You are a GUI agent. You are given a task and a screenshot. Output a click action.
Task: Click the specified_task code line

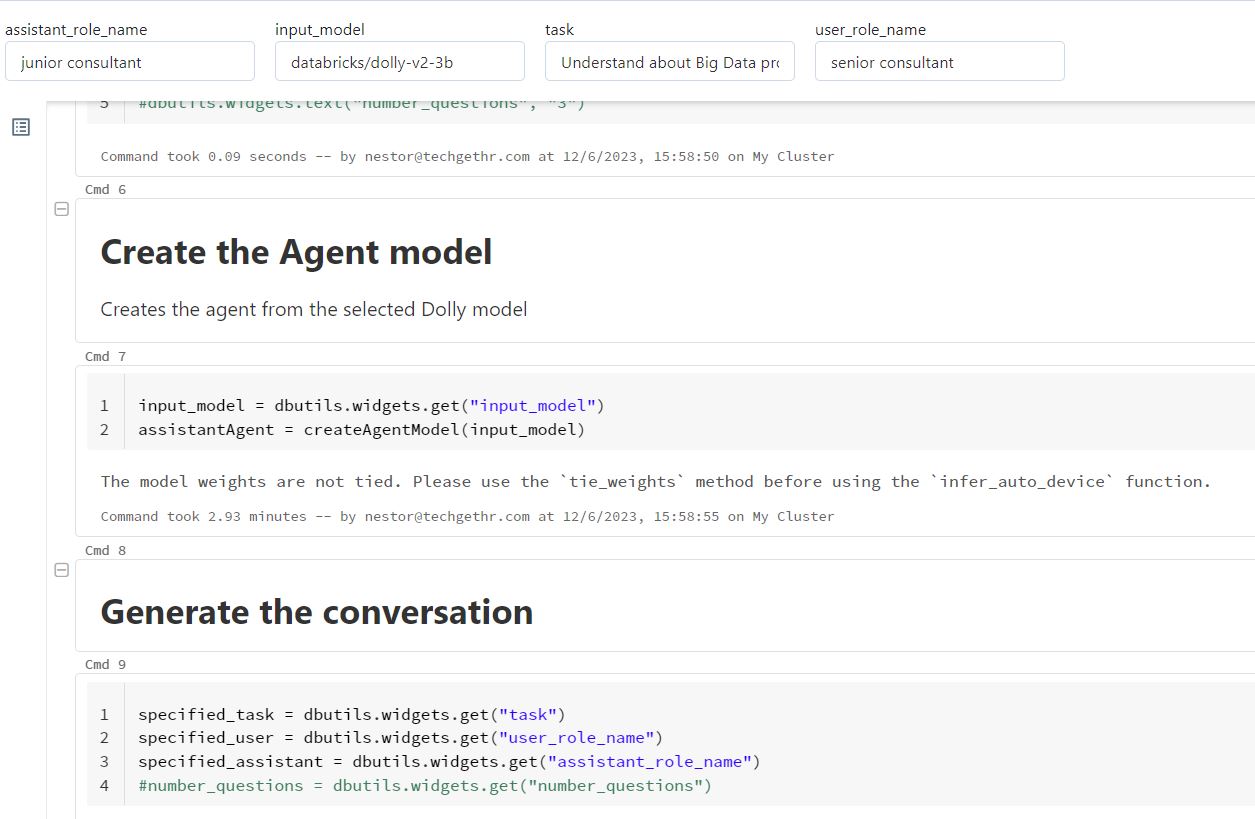coord(351,714)
